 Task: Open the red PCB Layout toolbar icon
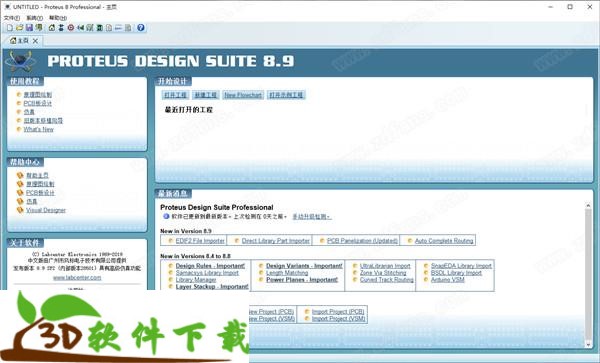coord(71,28)
